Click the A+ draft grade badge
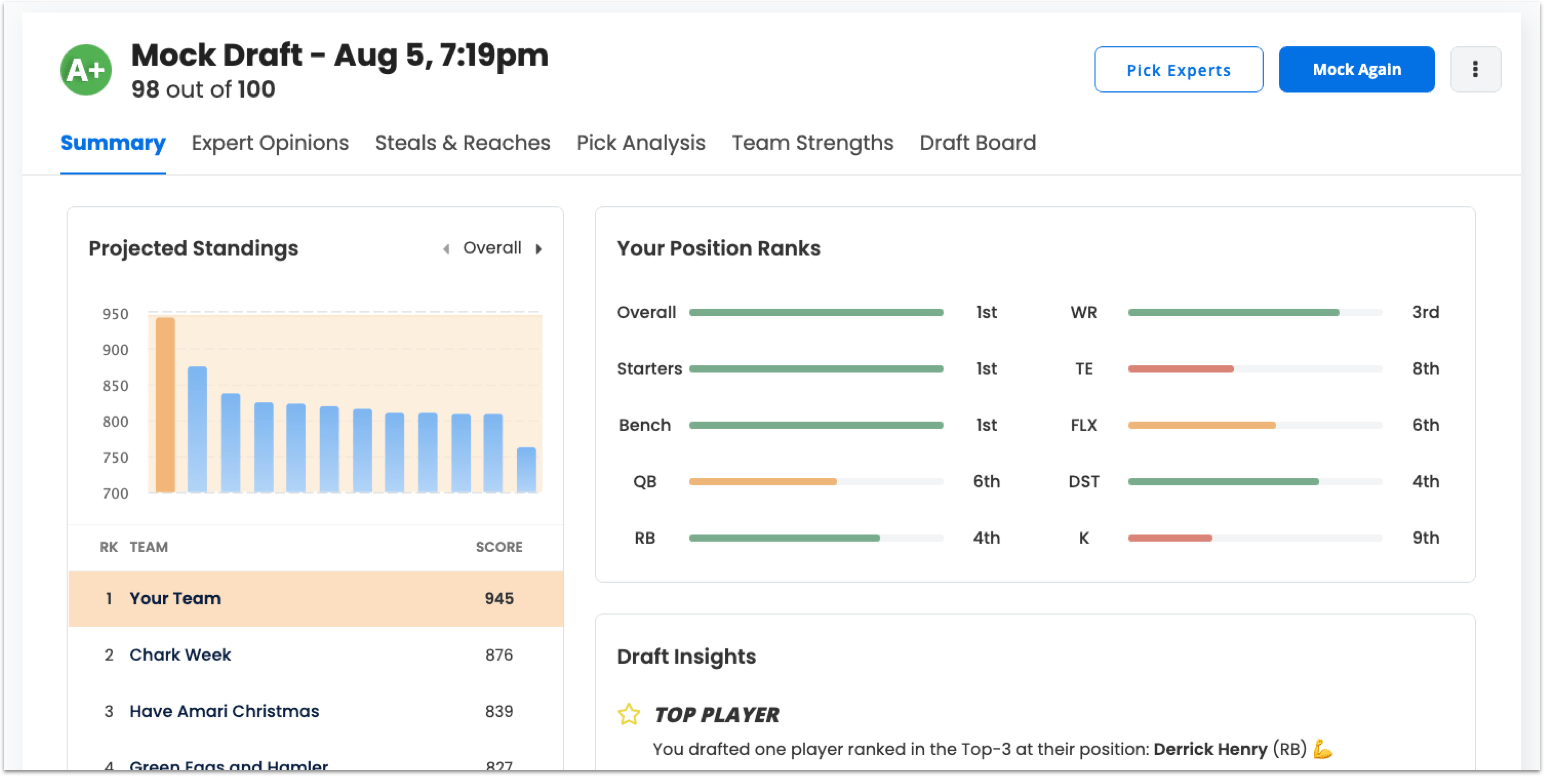Viewport: 1544px width, 776px height. [85, 69]
